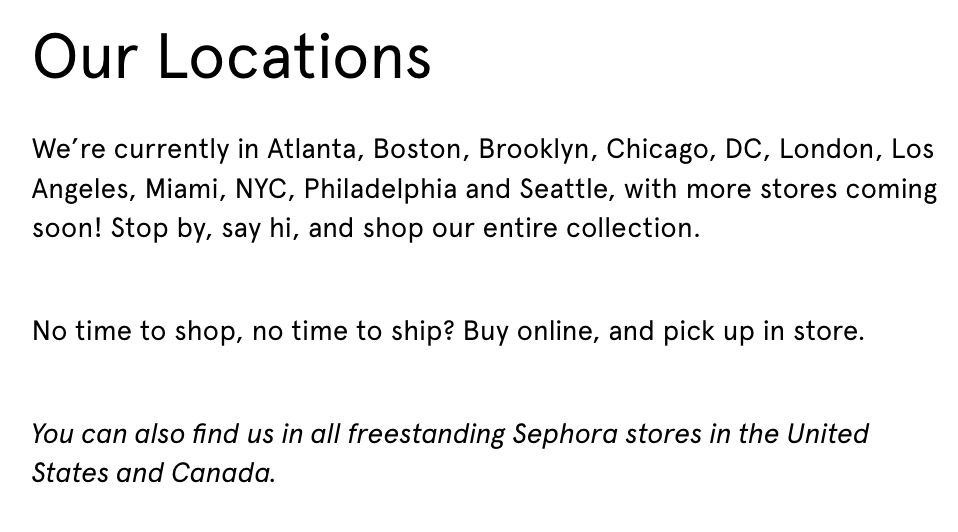
Task: Click the word "Angeles" in the list
Action: (82, 189)
